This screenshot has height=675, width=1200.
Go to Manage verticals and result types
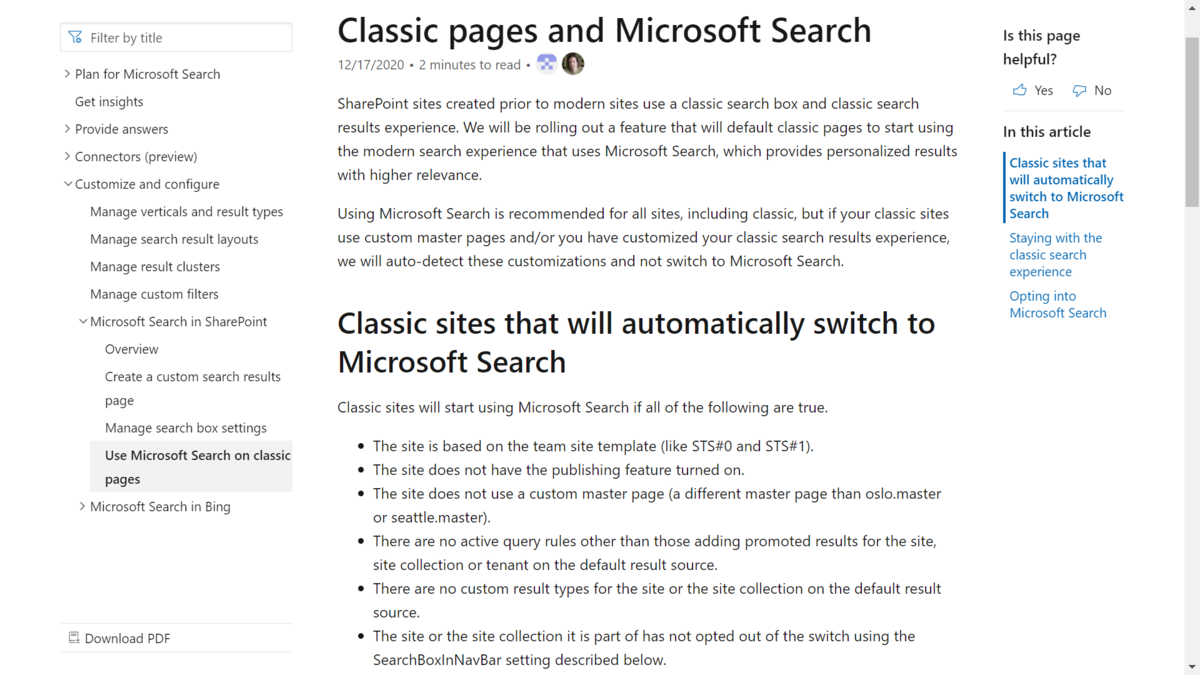pos(186,212)
